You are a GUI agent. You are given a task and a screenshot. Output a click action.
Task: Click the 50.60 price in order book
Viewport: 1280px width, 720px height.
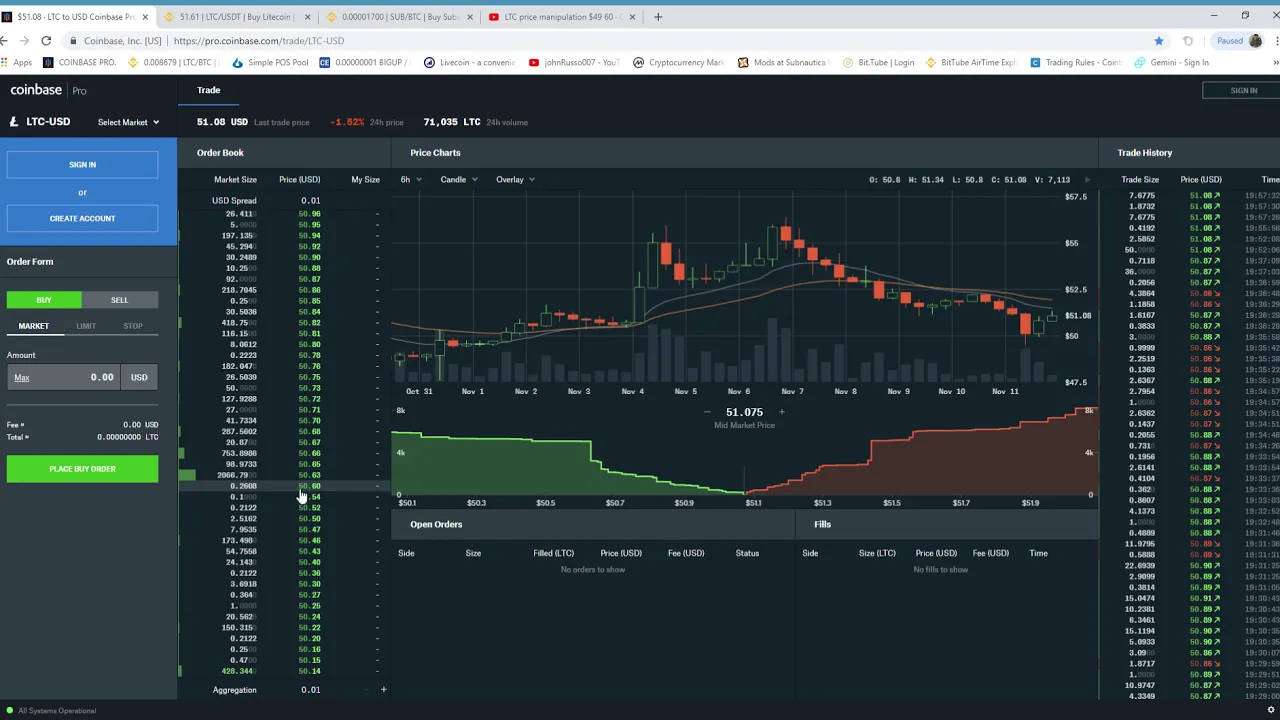[x=309, y=486]
